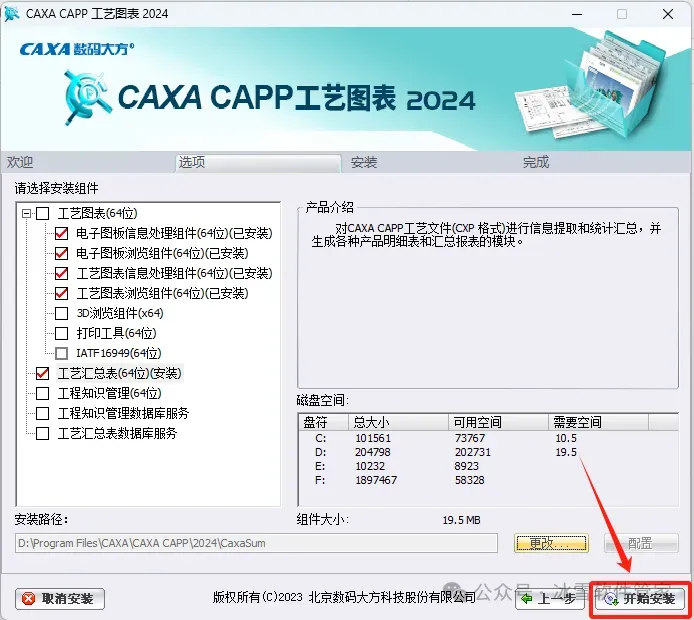Click the install path input field
This screenshot has width=694, height=620.
(256, 543)
